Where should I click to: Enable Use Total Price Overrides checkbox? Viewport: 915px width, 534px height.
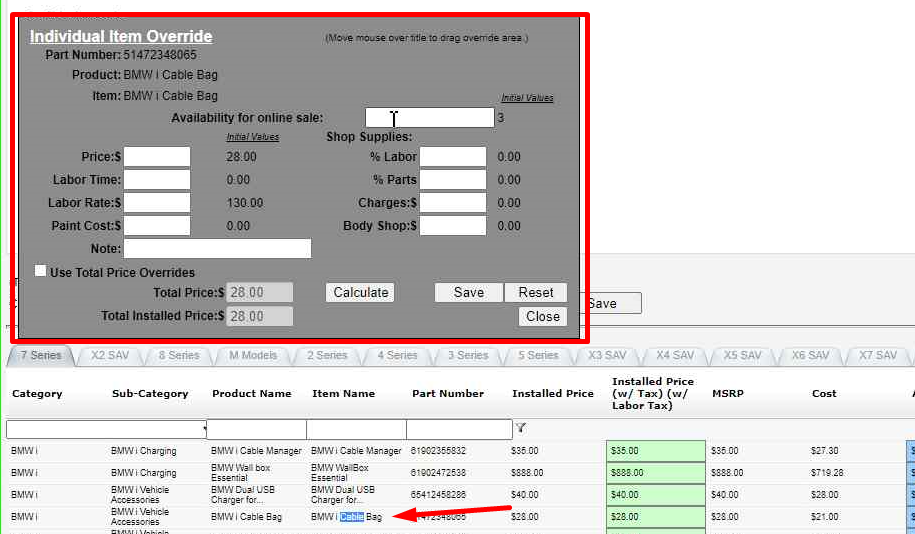(x=40, y=271)
